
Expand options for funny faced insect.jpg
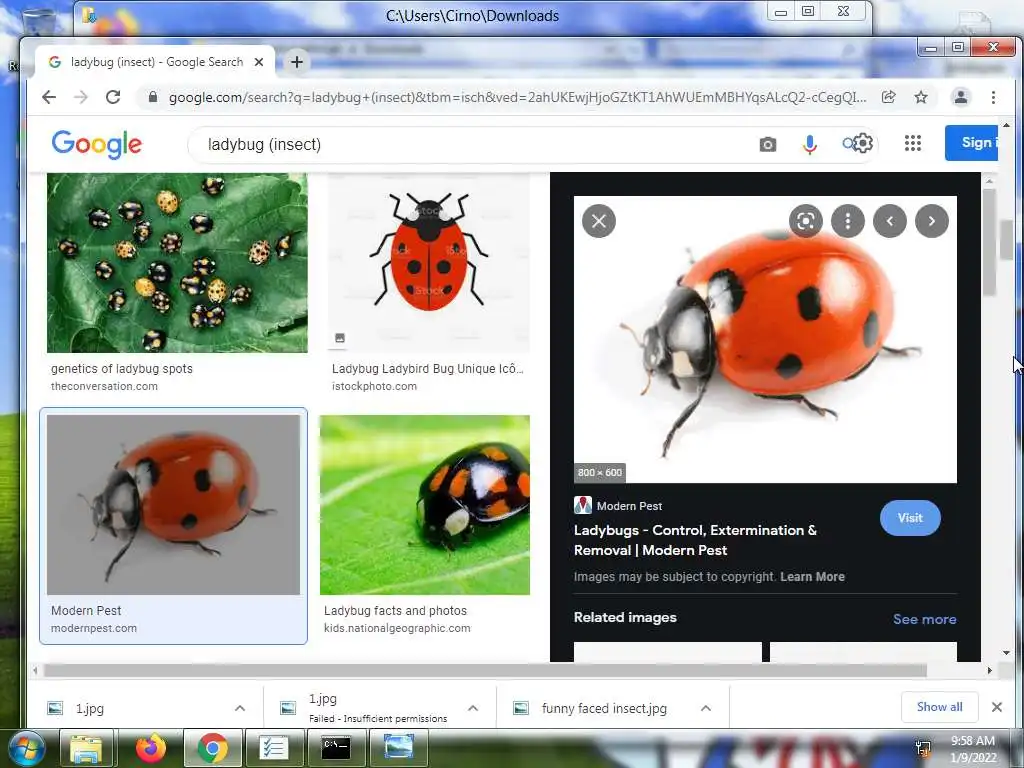click(706, 708)
